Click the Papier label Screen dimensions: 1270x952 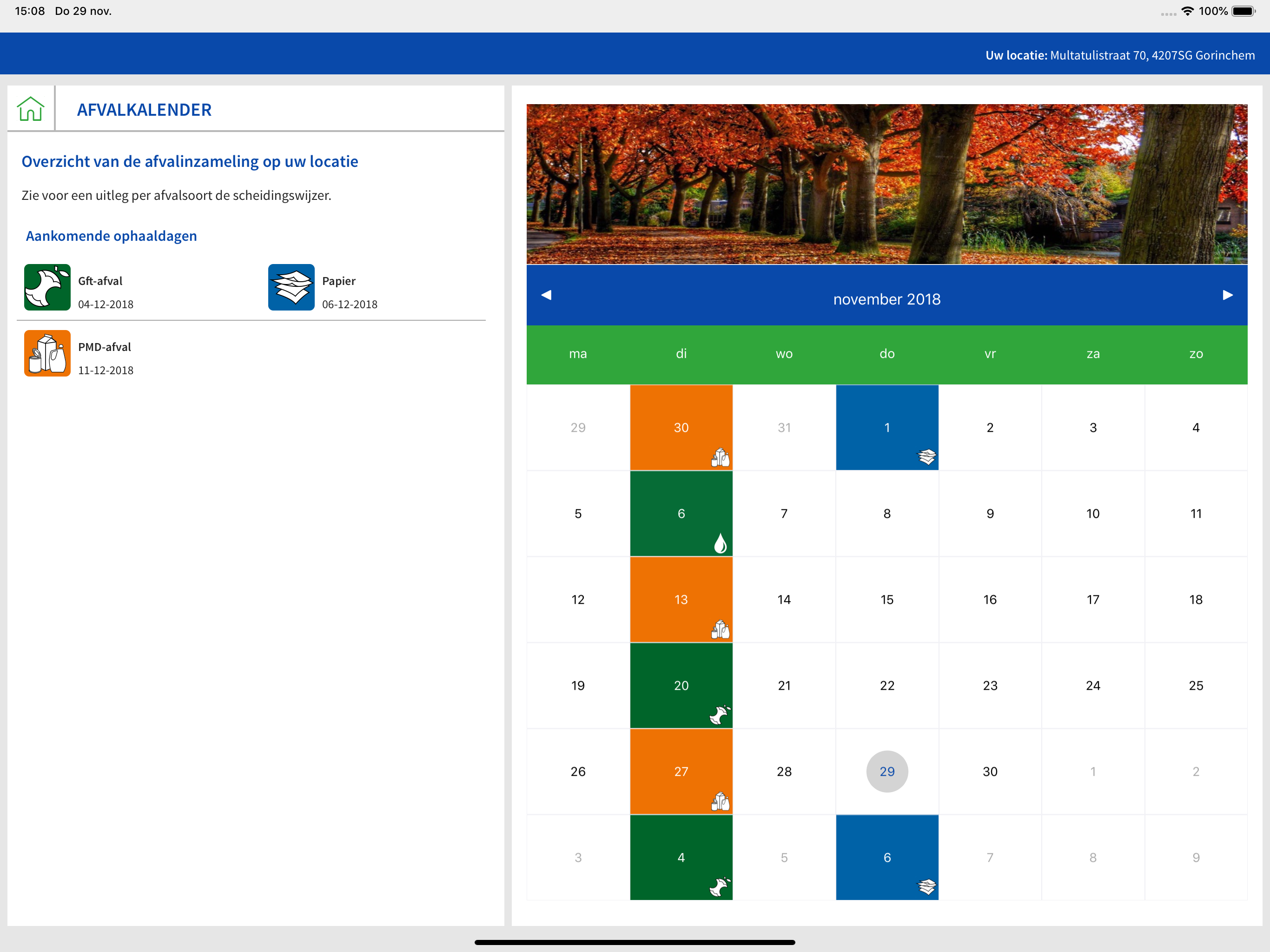tap(339, 281)
